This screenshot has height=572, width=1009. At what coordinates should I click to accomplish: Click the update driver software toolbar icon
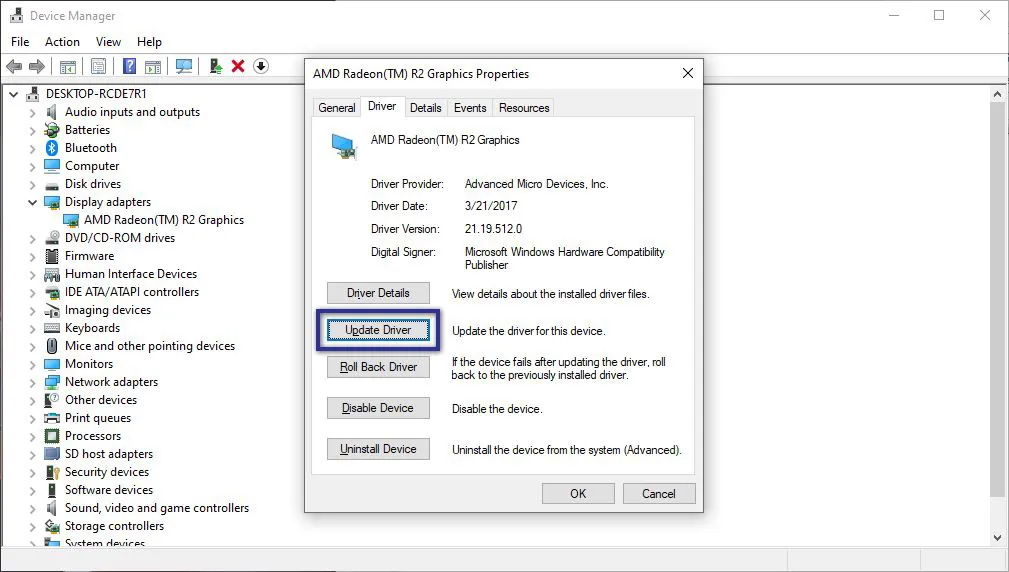pos(215,66)
